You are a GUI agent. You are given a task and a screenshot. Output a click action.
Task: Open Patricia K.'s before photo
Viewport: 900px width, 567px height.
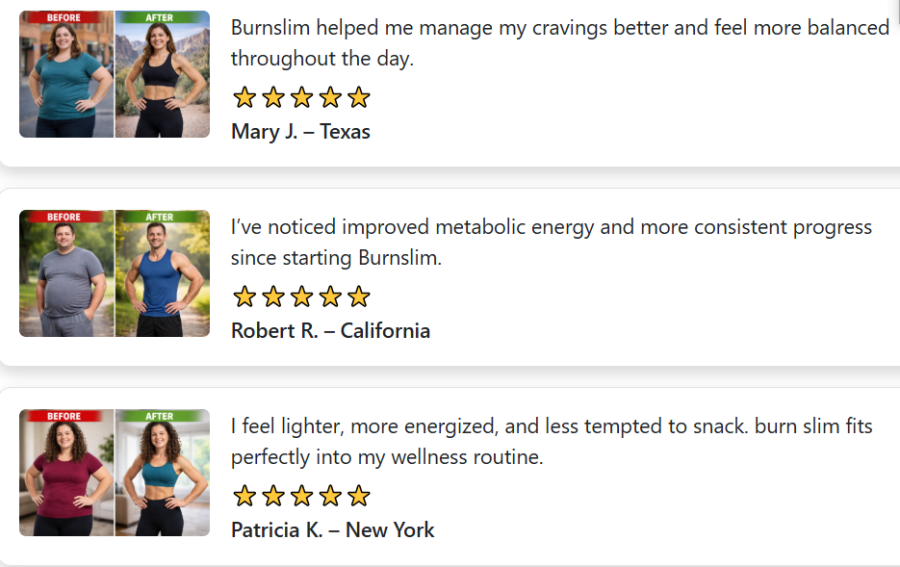click(67, 478)
